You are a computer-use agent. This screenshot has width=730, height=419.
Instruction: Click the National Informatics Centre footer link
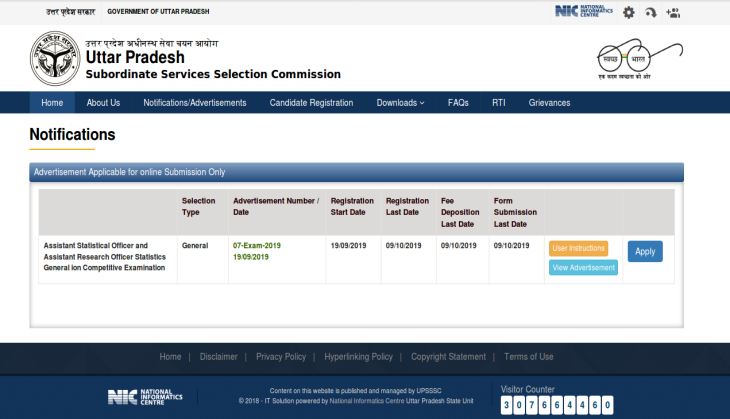point(367,401)
